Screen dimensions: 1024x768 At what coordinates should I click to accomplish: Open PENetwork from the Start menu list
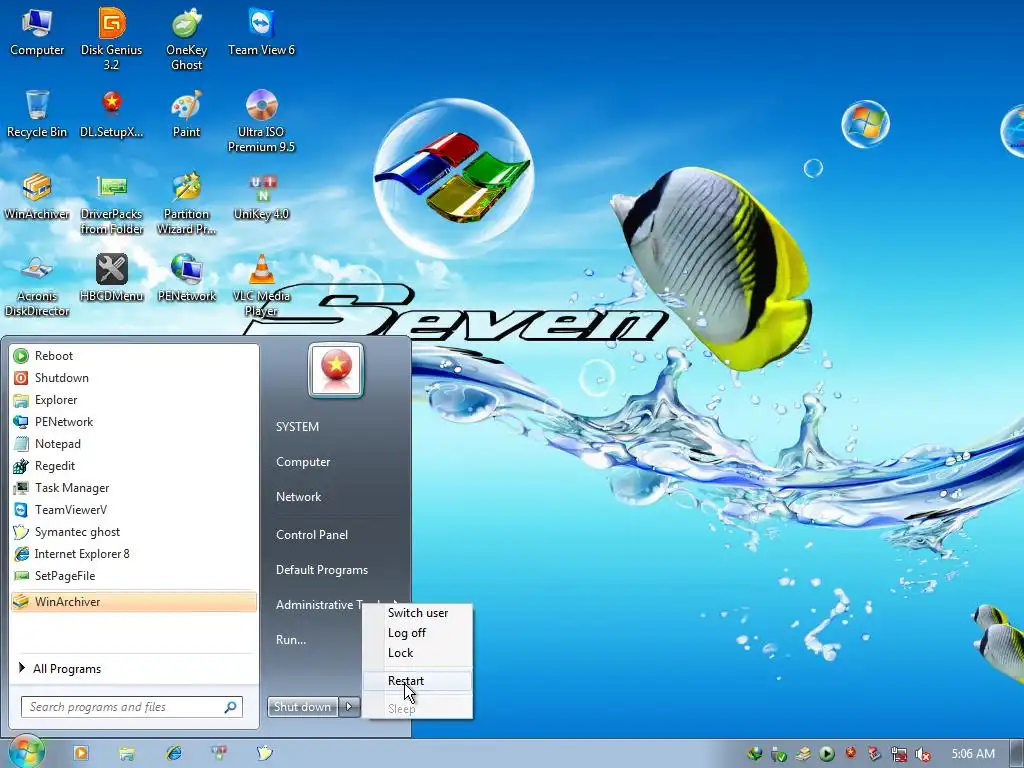pyautogui.click(x=134, y=422)
